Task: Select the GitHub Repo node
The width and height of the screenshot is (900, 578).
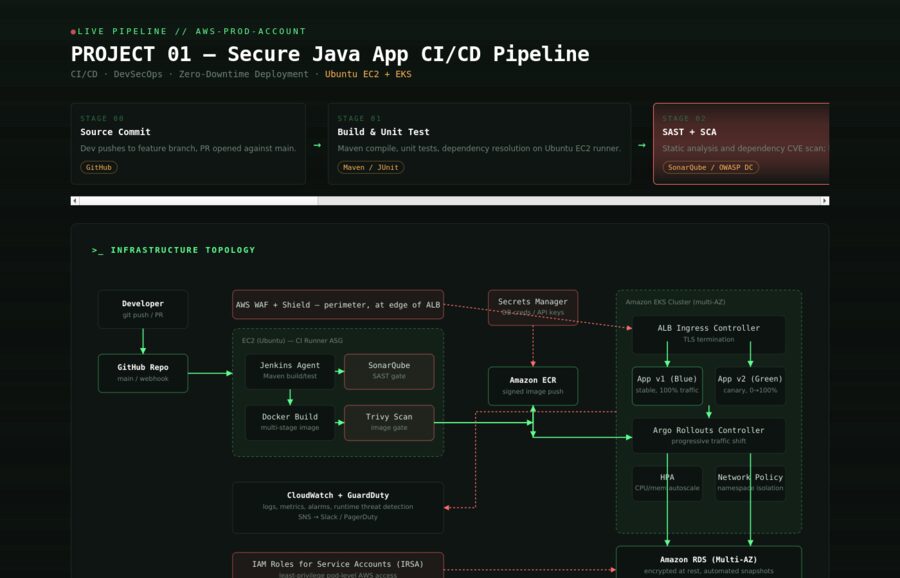Action: [143, 373]
